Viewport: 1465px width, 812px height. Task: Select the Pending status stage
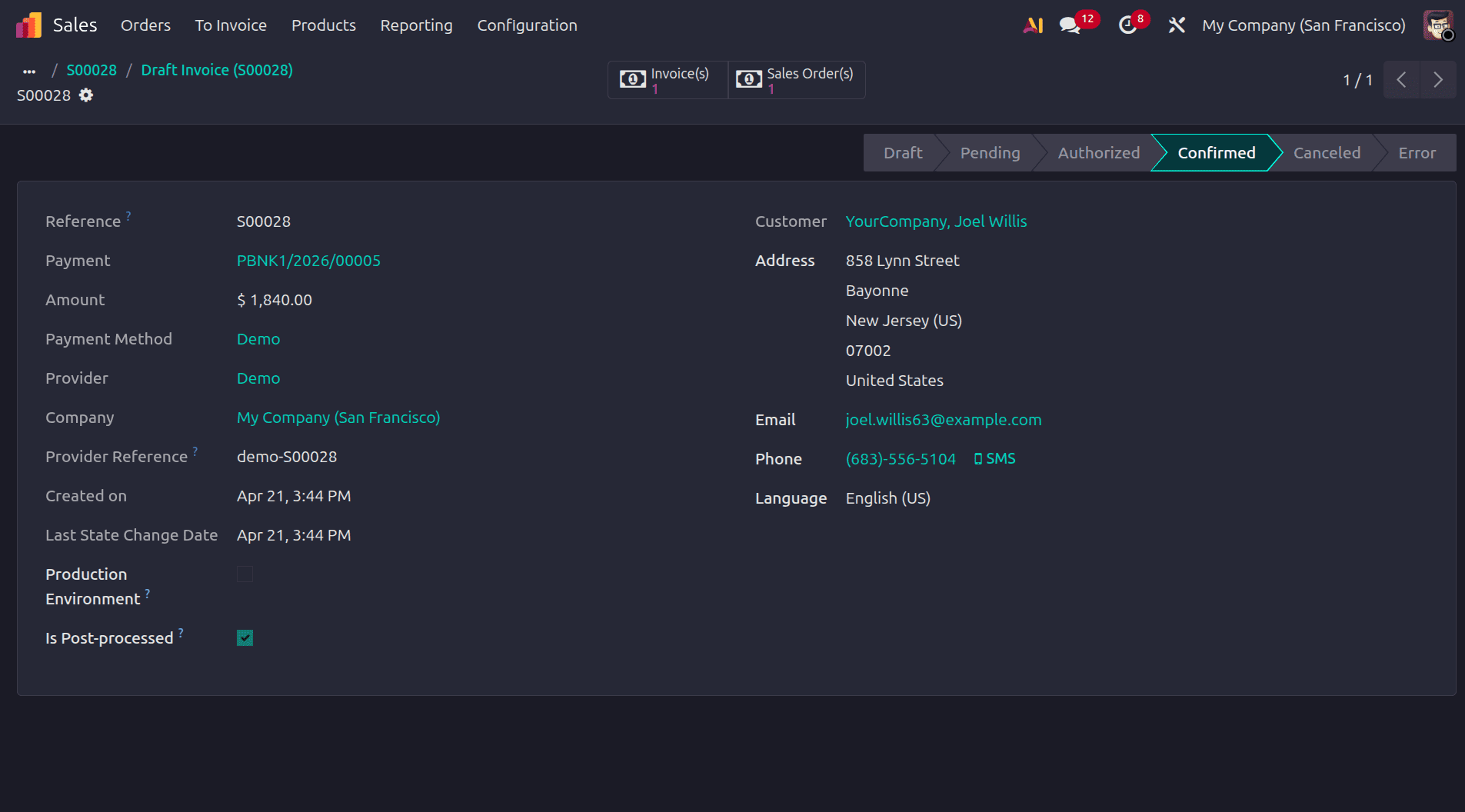pos(990,153)
